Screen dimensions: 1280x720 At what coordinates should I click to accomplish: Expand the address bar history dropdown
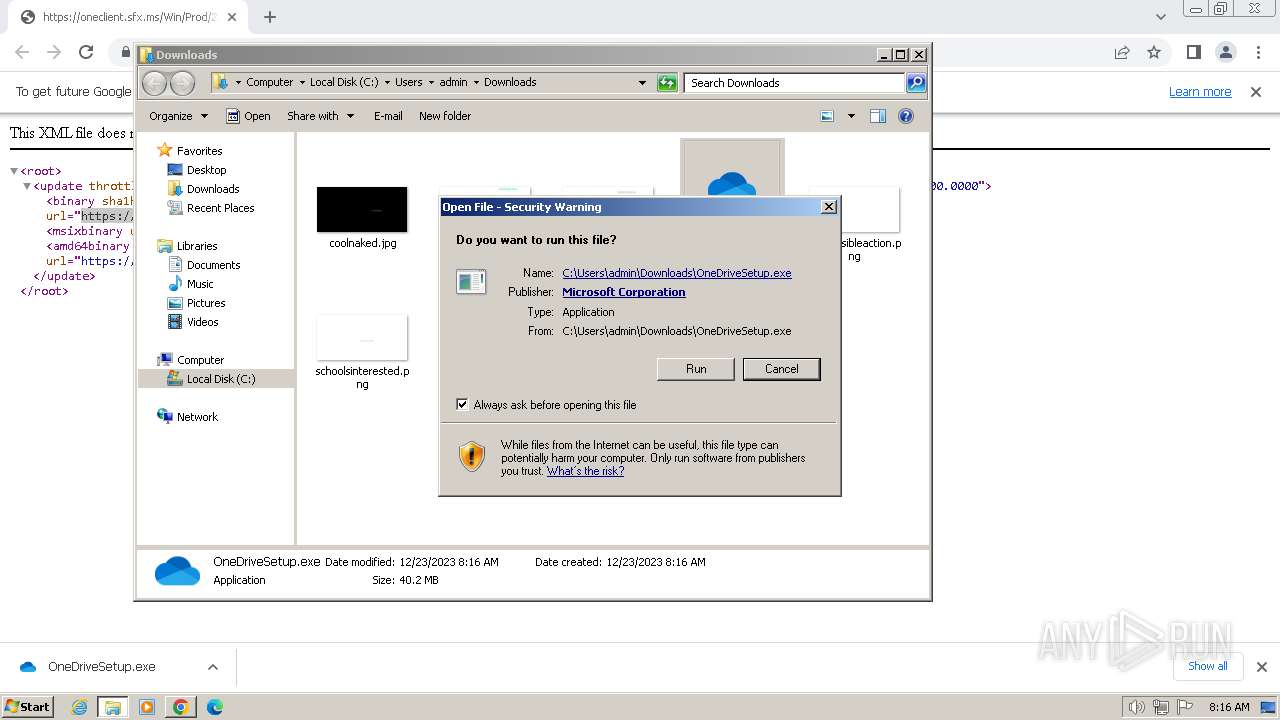click(642, 83)
